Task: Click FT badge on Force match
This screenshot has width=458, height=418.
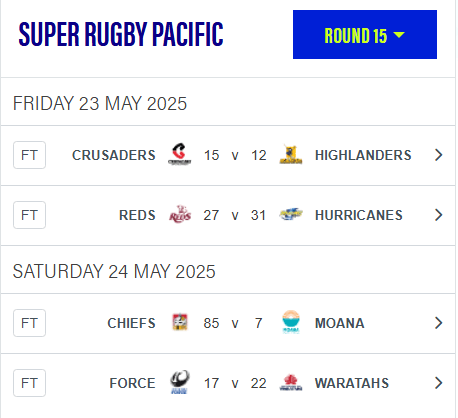Action: pos(29,383)
